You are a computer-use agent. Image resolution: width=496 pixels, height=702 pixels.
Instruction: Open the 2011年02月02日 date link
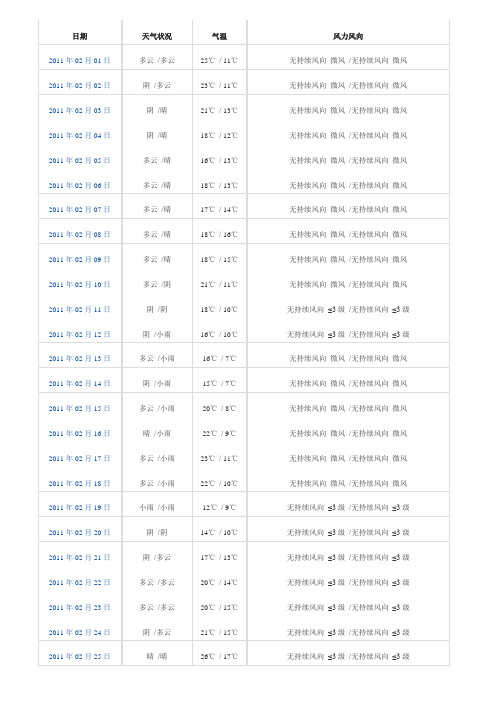[80, 85]
